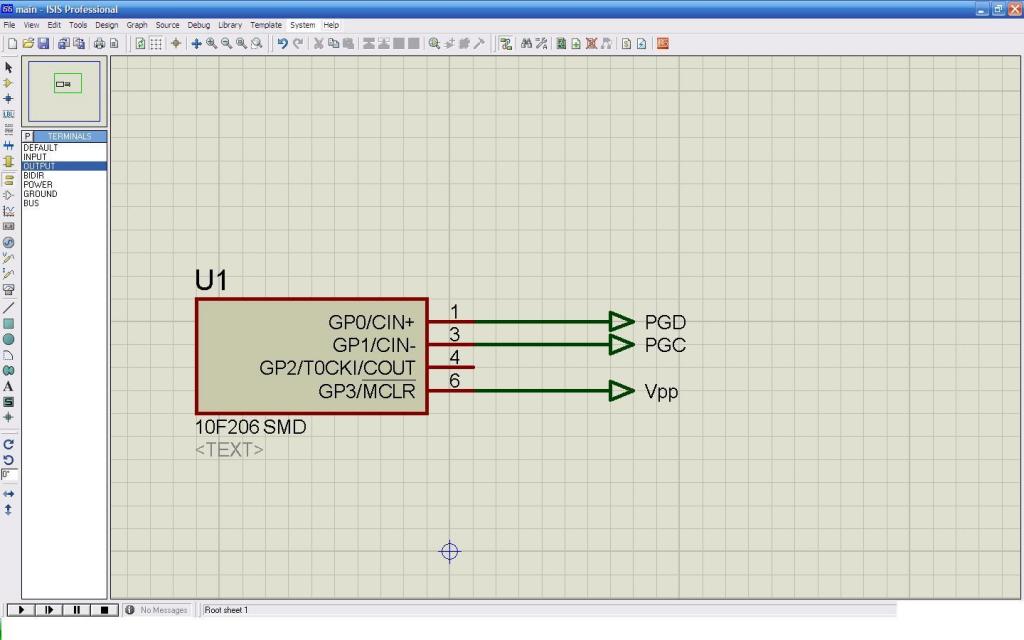Click the Zoom In magnifier icon

click(212, 44)
